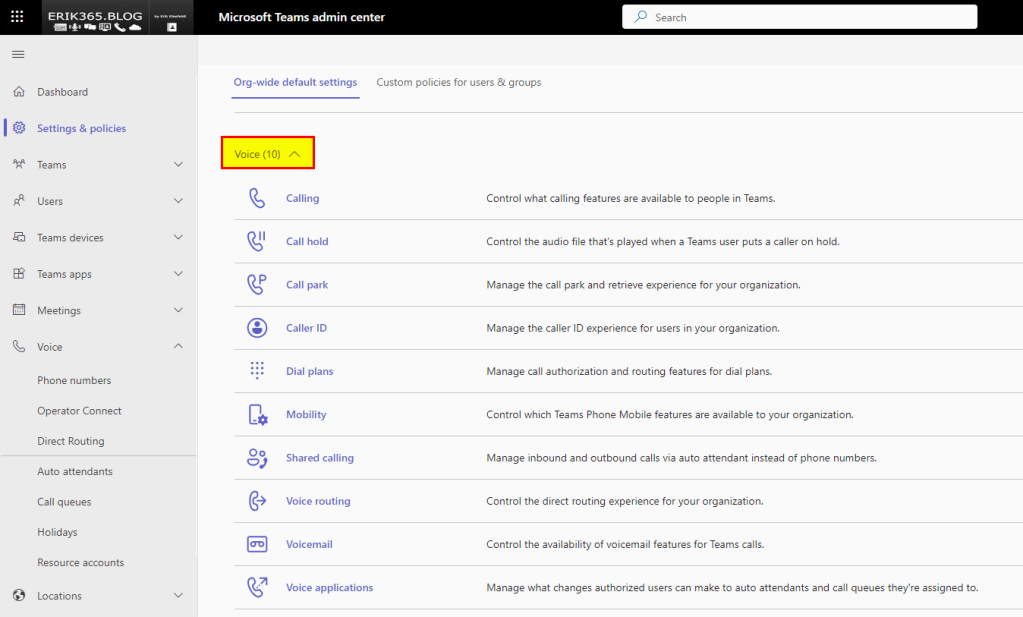
Task: Click the Search input field
Action: click(799, 17)
